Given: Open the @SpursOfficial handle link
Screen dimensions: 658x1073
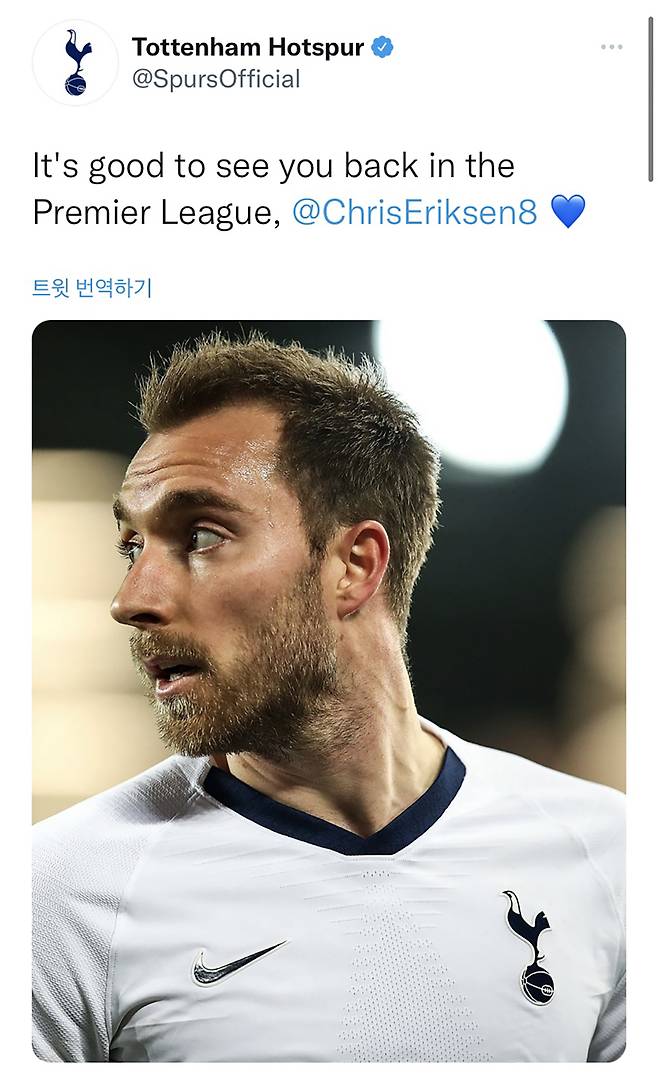Looking at the screenshot, I should pos(215,79).
